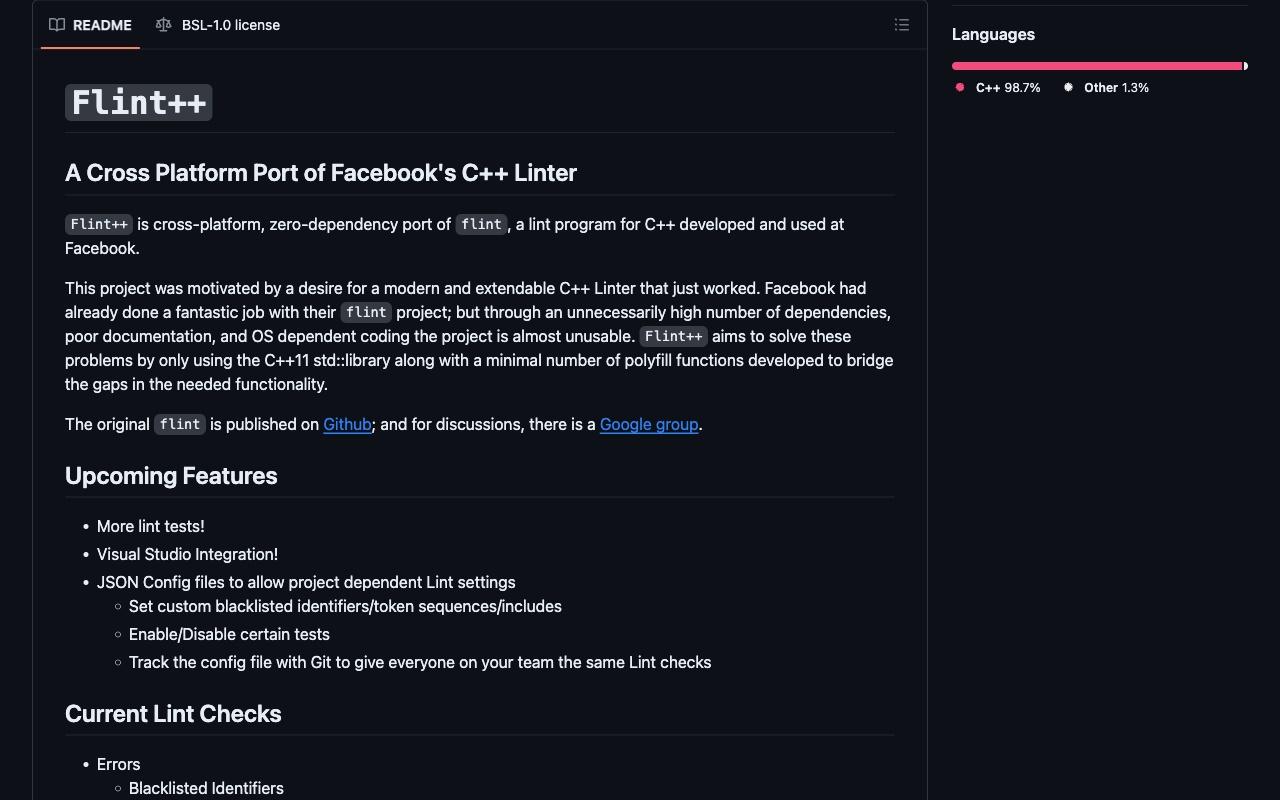Image resolution: width=1280 pixels, height=800 pixels.
Task: Click the C++ 98.7% language entry
Action: [998, 88]
